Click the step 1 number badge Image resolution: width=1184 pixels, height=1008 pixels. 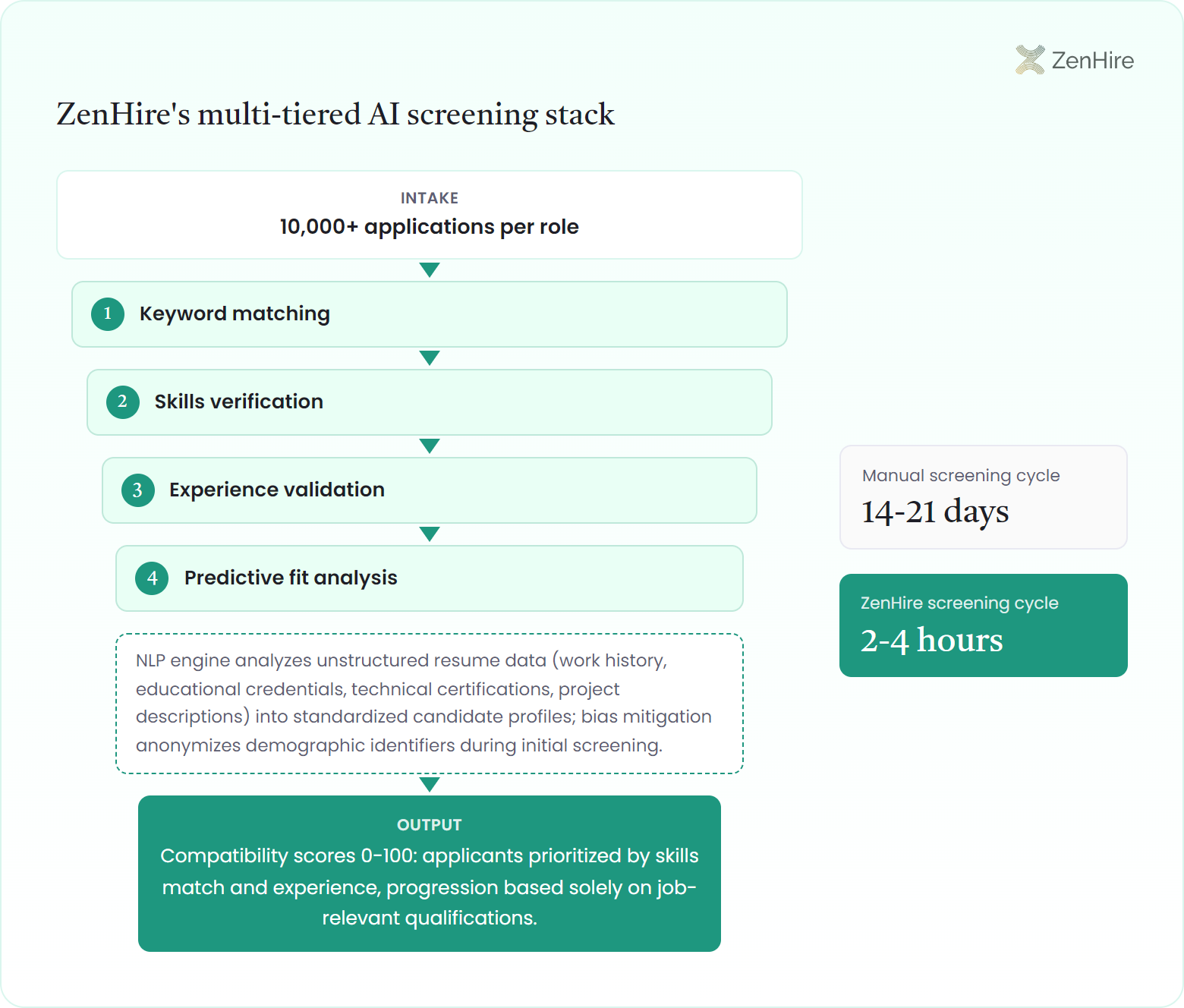(108, 314)
